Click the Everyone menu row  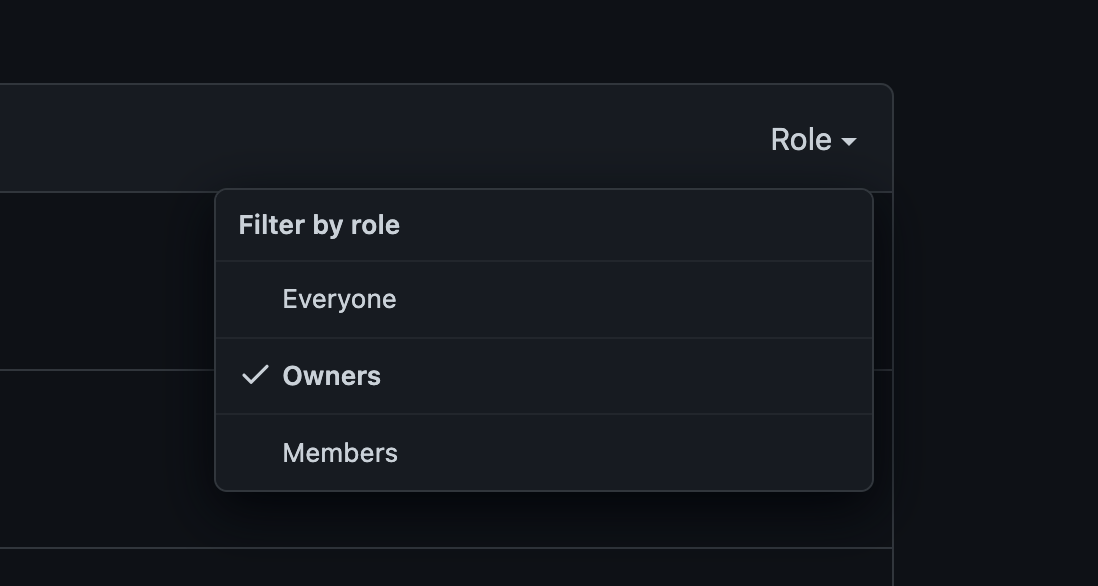coord(544,299)
